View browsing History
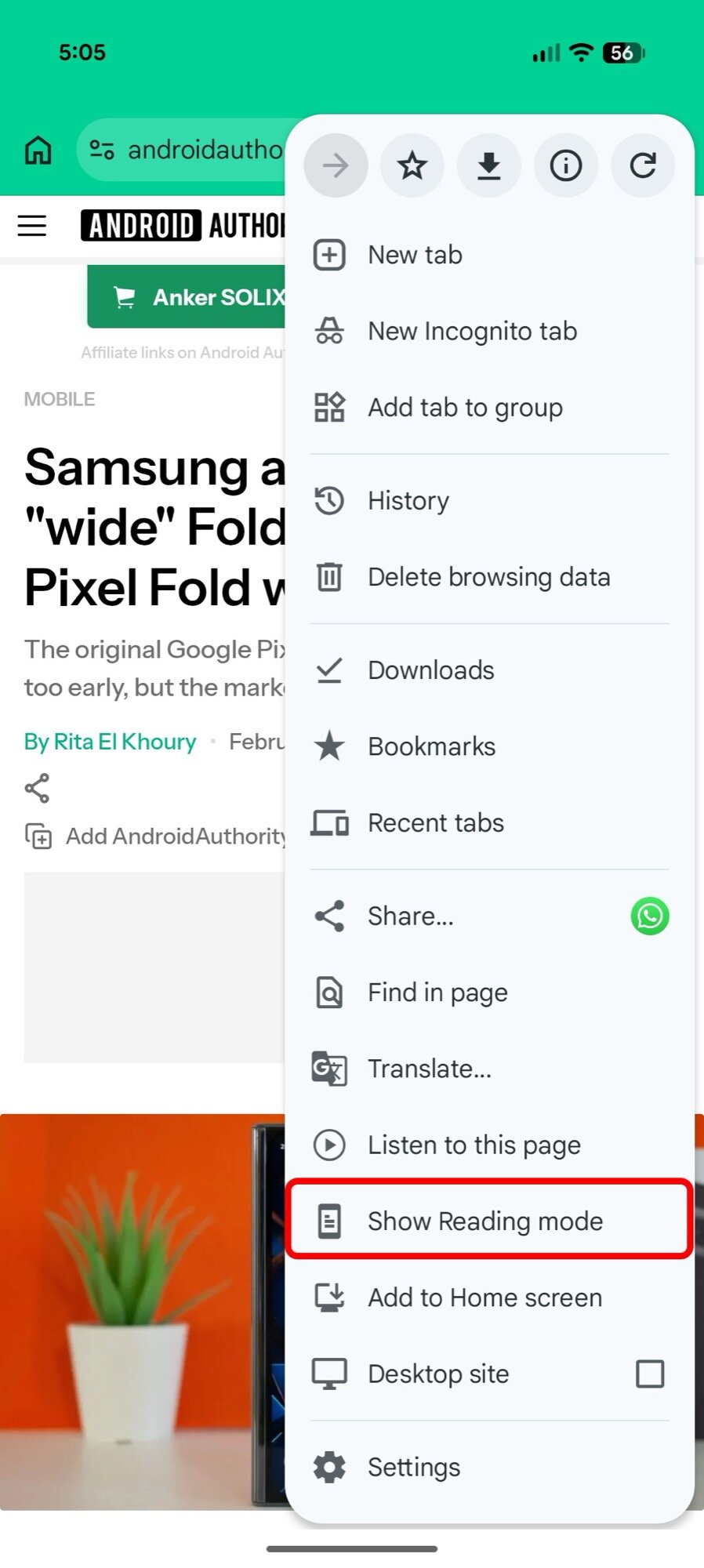 coord(408,500)
